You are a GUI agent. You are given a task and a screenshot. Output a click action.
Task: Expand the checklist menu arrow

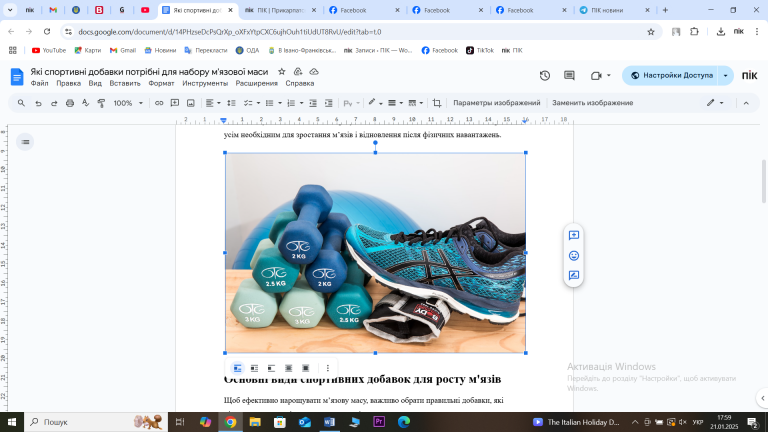click(258, 103)
